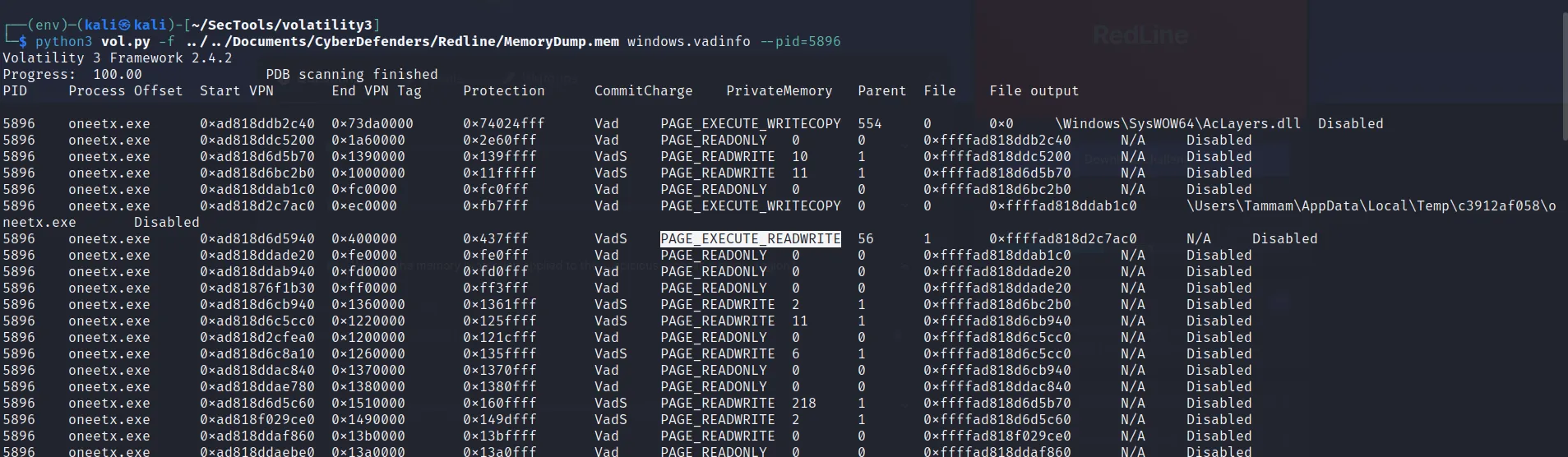Click the PrivateMemory column header
The image size is (1568, 457).
pos(779,91)
